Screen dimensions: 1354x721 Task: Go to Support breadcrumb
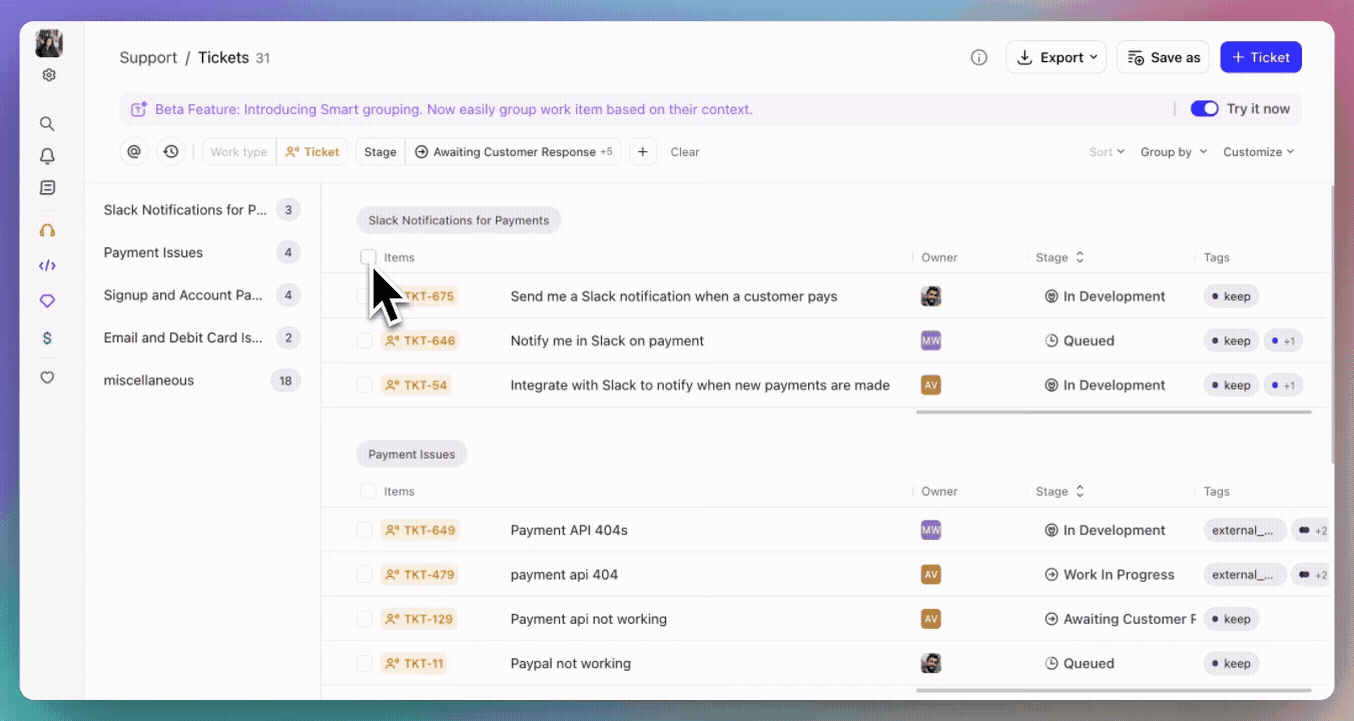coord(148,58)
